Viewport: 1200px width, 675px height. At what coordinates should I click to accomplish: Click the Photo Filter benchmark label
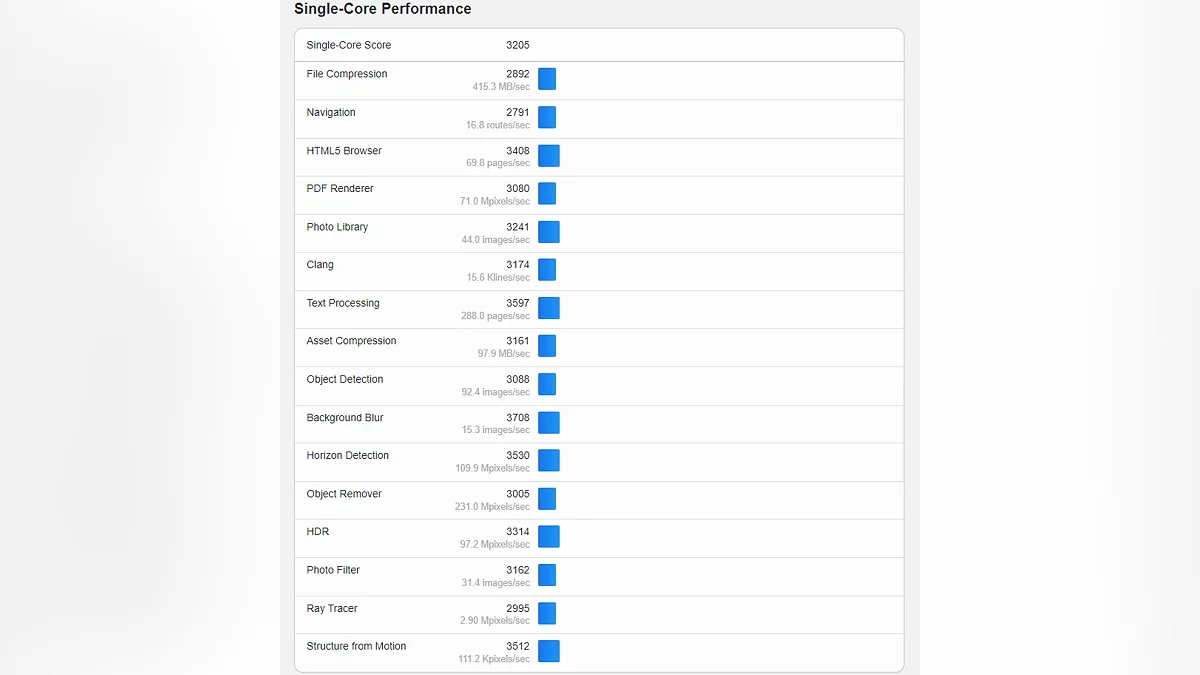333,570
